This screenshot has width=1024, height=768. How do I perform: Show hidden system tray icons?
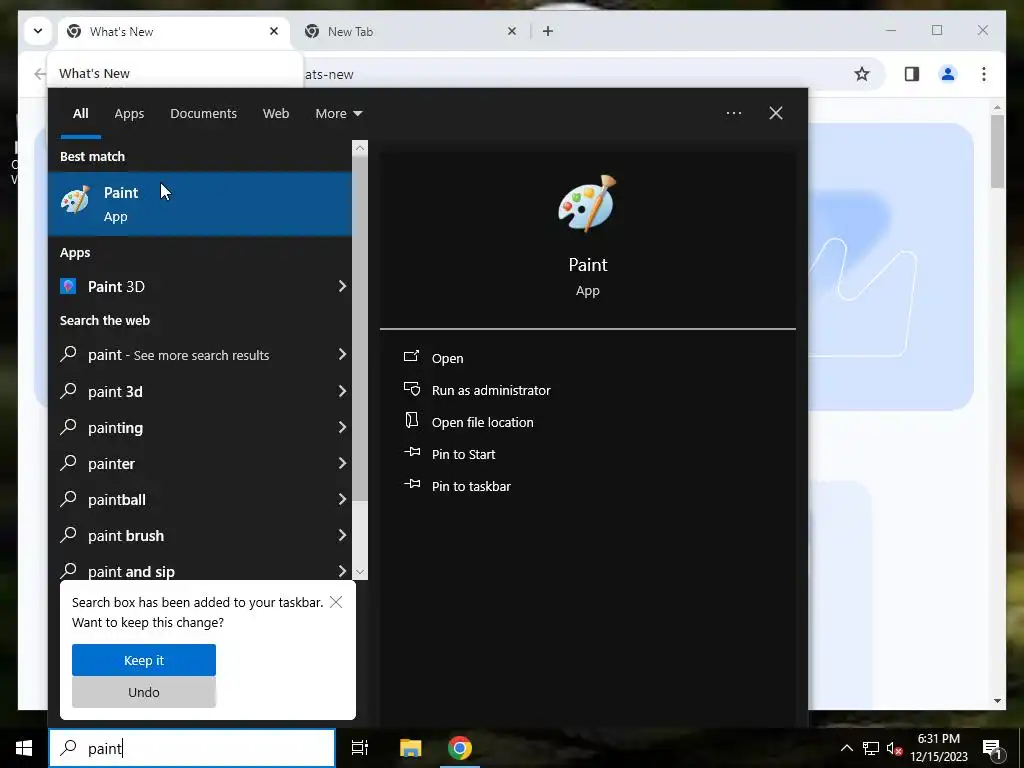(x=846, y=748)
